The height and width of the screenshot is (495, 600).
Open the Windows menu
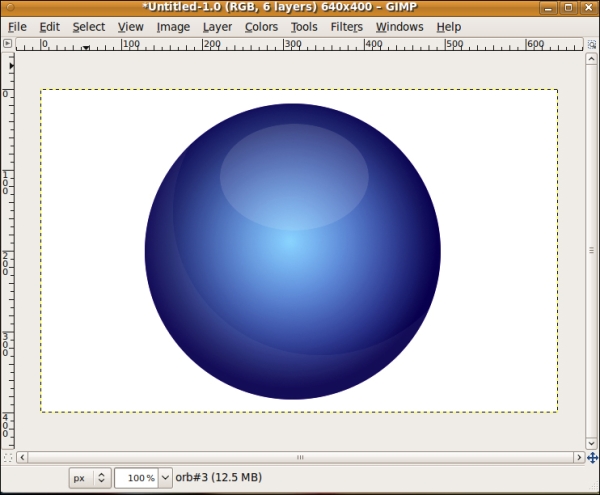(x=399, y=27)
